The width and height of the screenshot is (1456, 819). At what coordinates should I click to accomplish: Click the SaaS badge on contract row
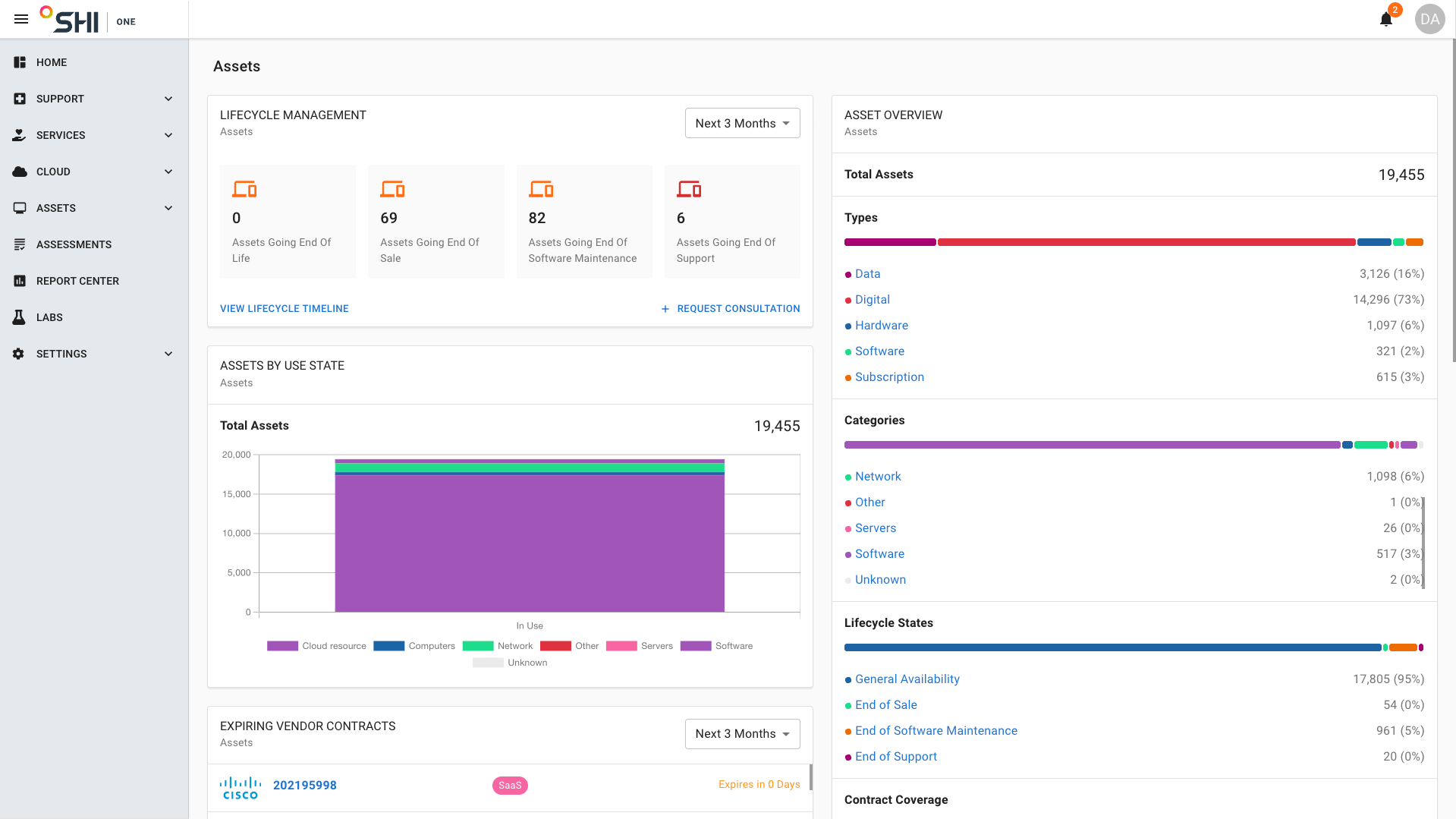[510, 786]
